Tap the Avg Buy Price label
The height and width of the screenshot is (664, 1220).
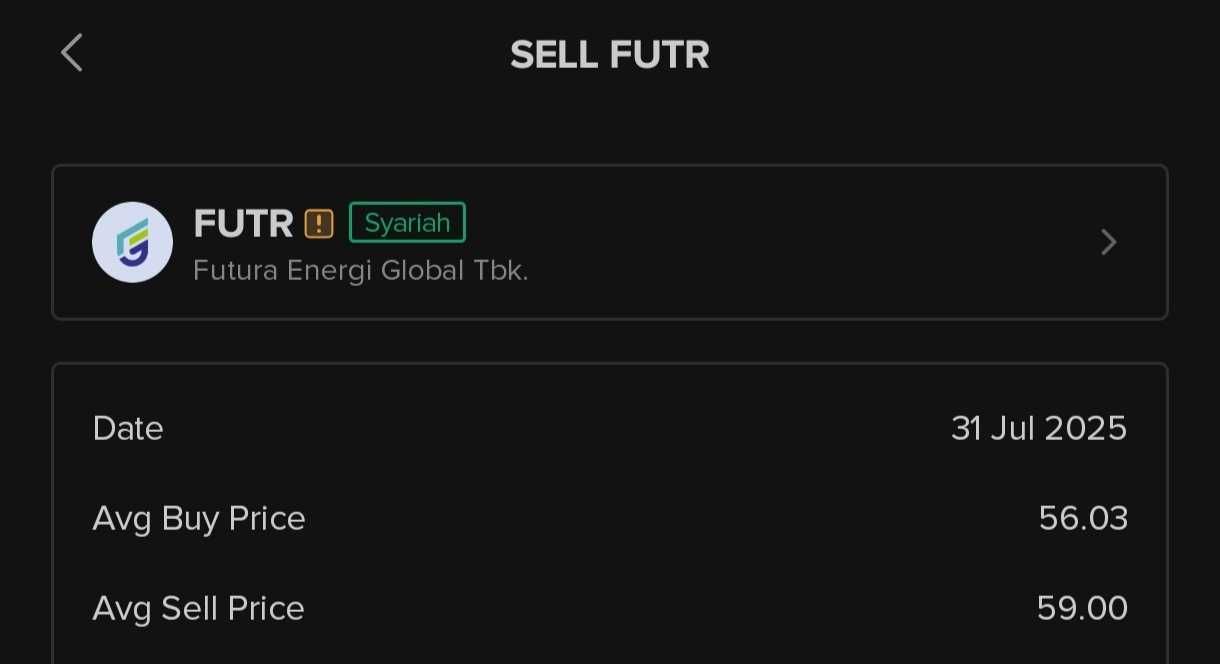click(x=199, y=518)
